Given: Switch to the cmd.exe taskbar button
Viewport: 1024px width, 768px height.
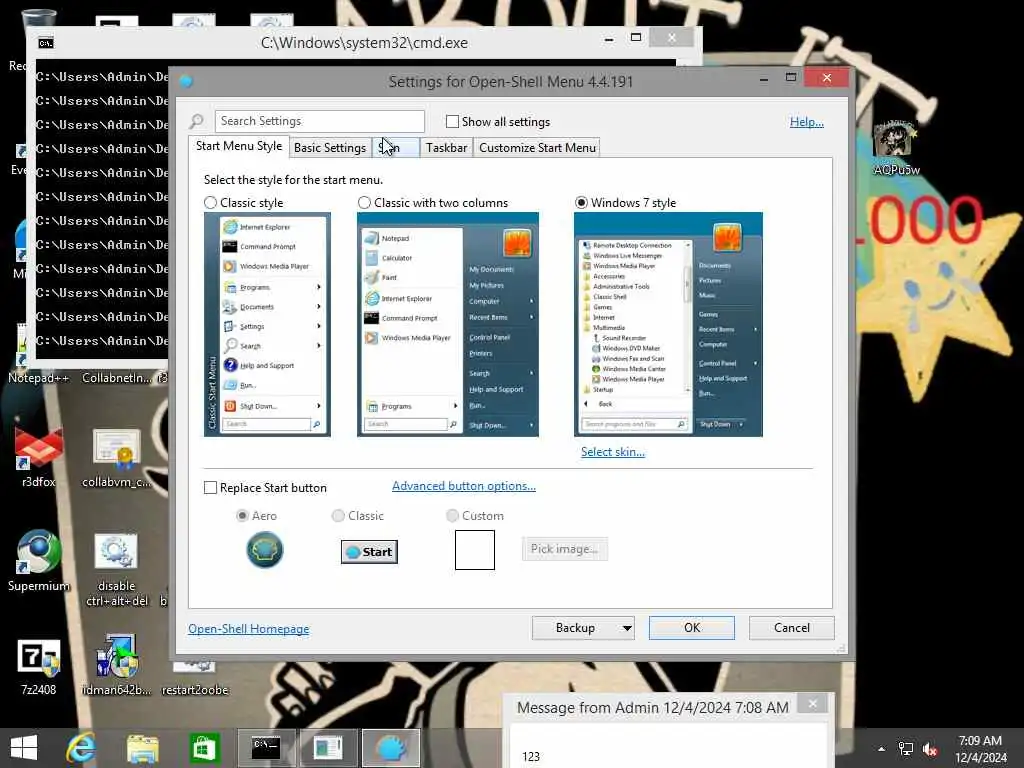Looking at the screenshot, I should coord(266,748).
